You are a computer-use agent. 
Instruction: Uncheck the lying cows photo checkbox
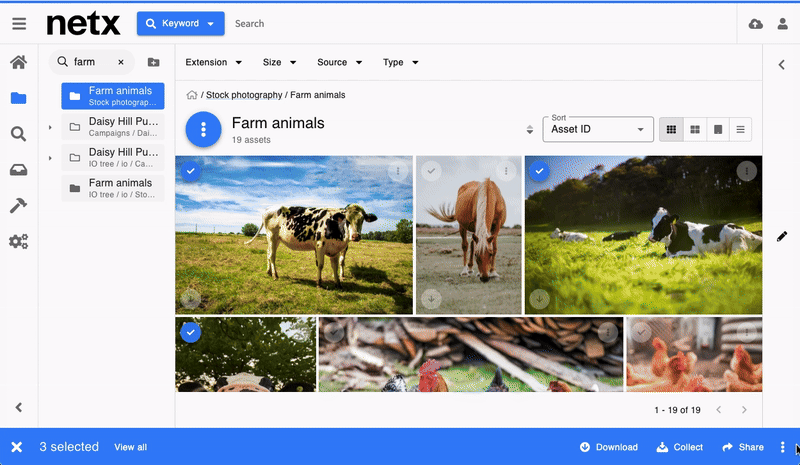pyautogui.click(x=540, y=172)
